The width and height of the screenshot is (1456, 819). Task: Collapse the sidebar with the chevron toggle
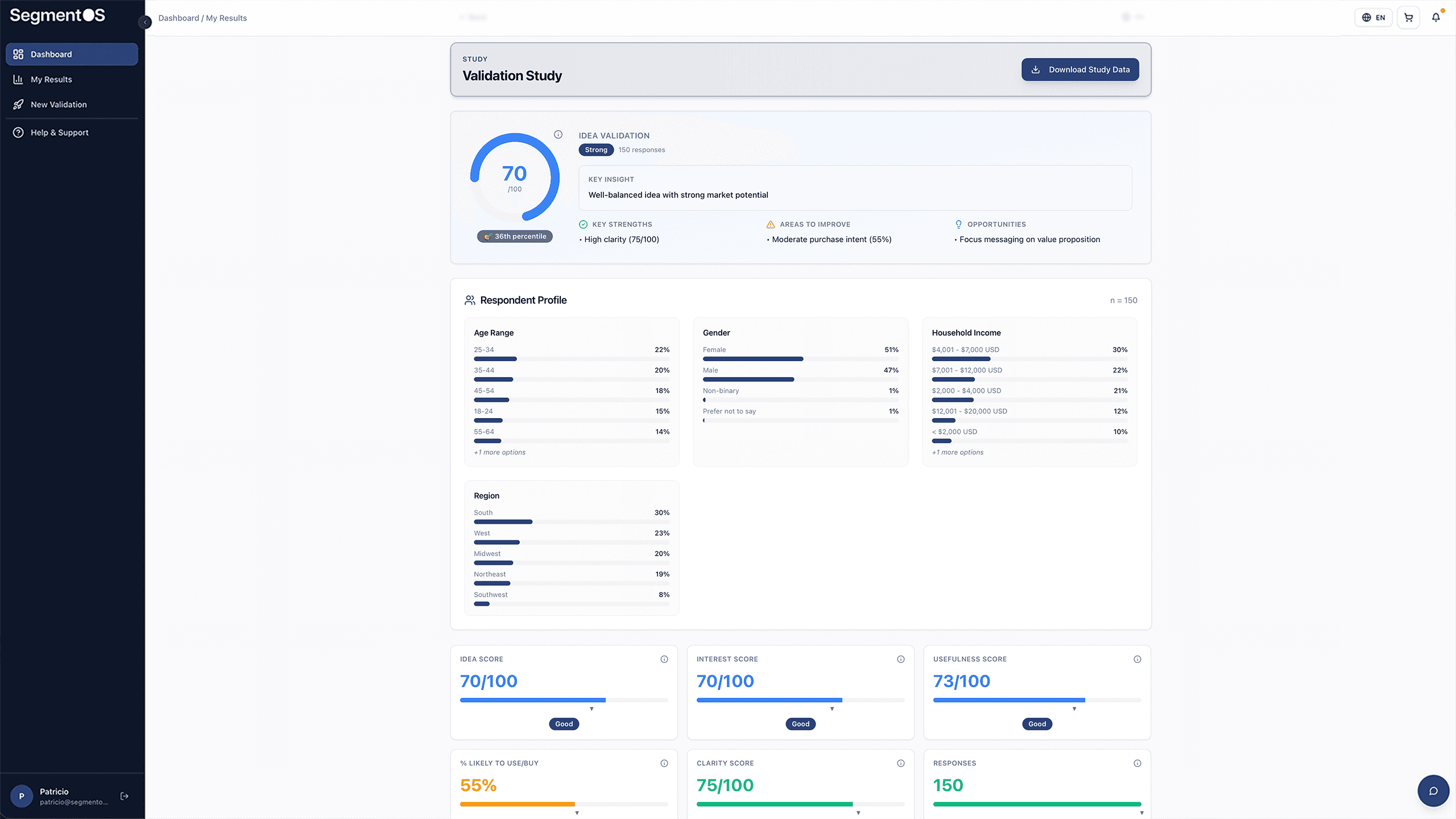click(x=145, y=22)
